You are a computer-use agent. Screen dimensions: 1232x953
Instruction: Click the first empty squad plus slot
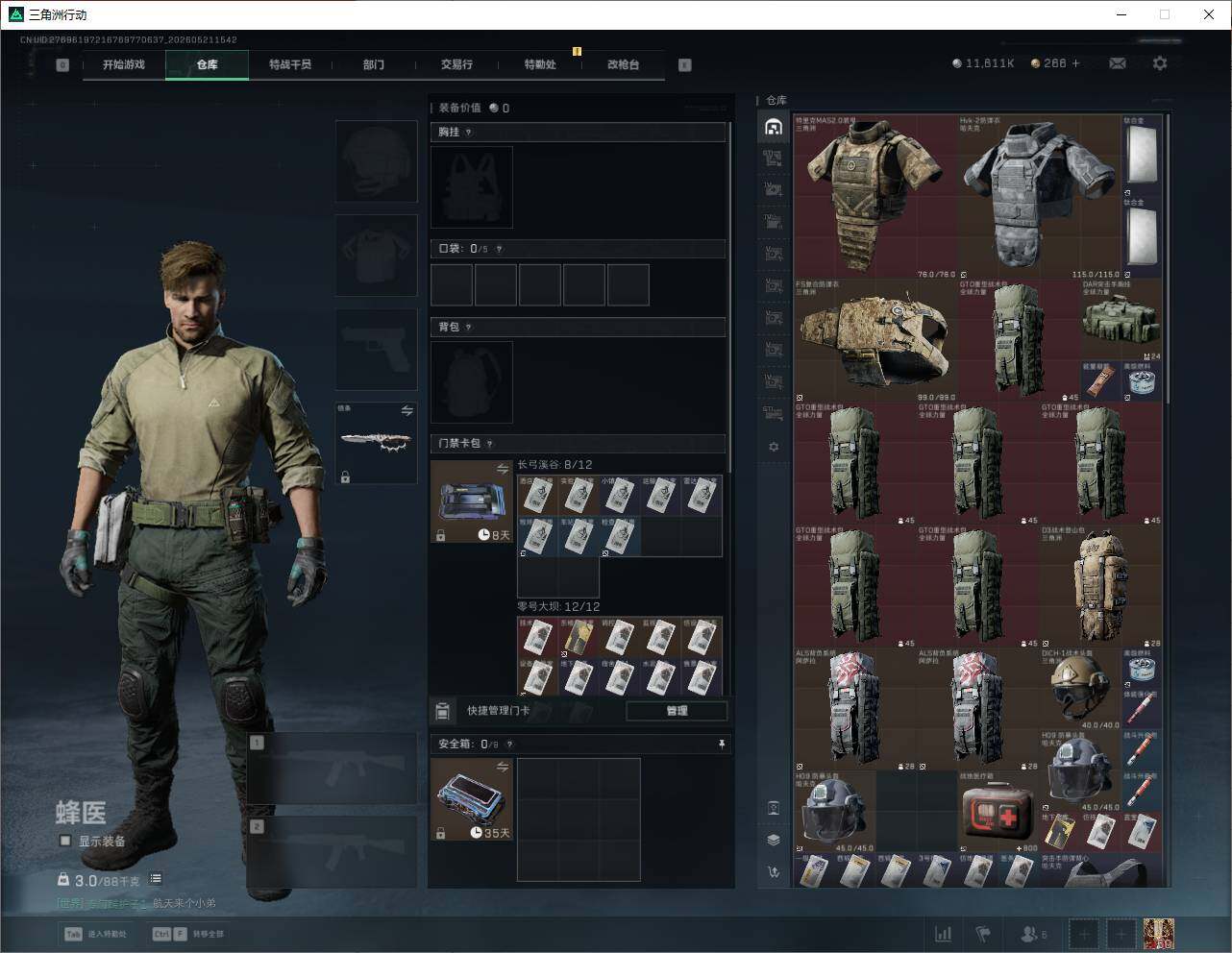click(x=1084, y=934)
